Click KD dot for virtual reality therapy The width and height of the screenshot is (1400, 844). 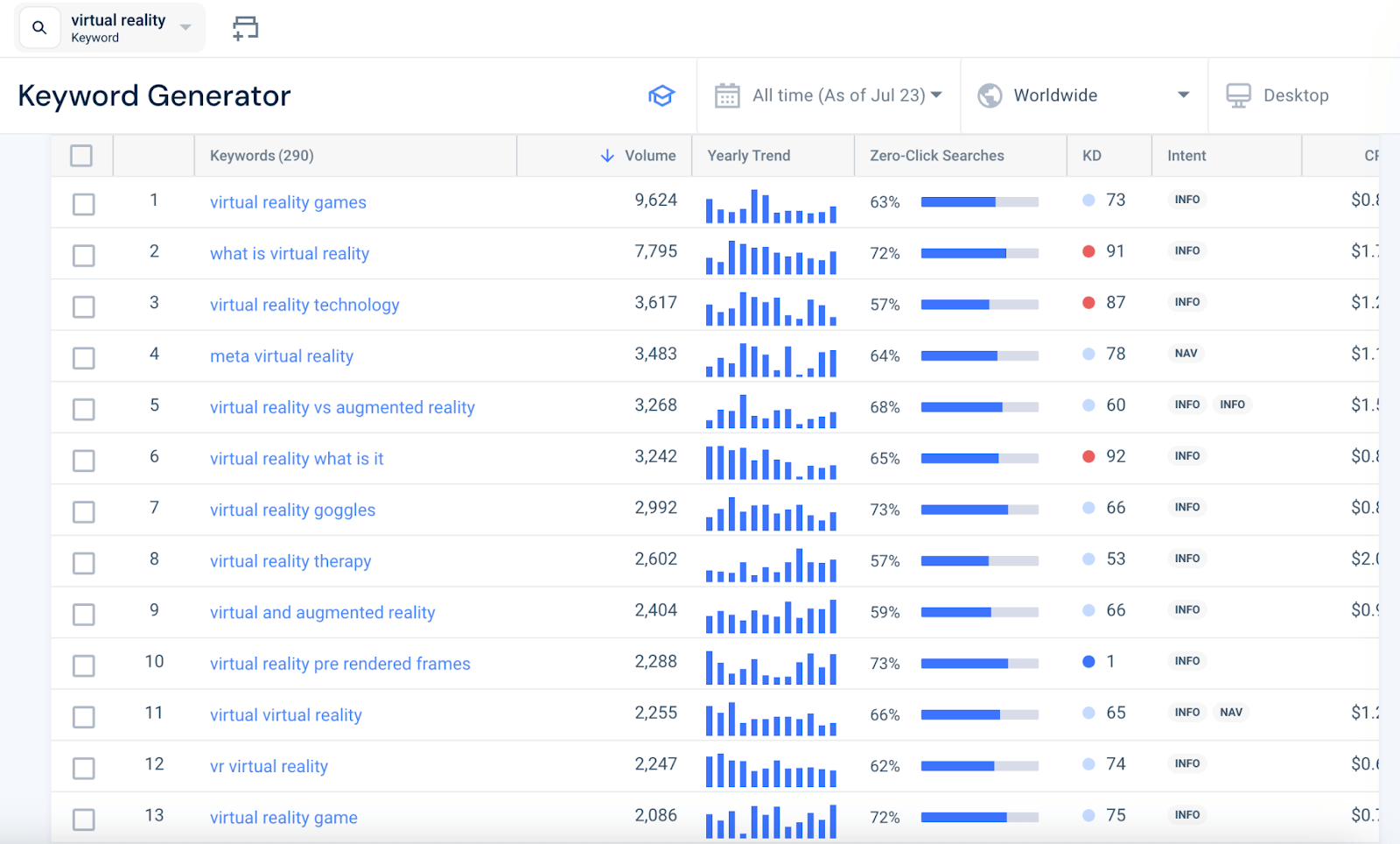[x=1088, y=559]
